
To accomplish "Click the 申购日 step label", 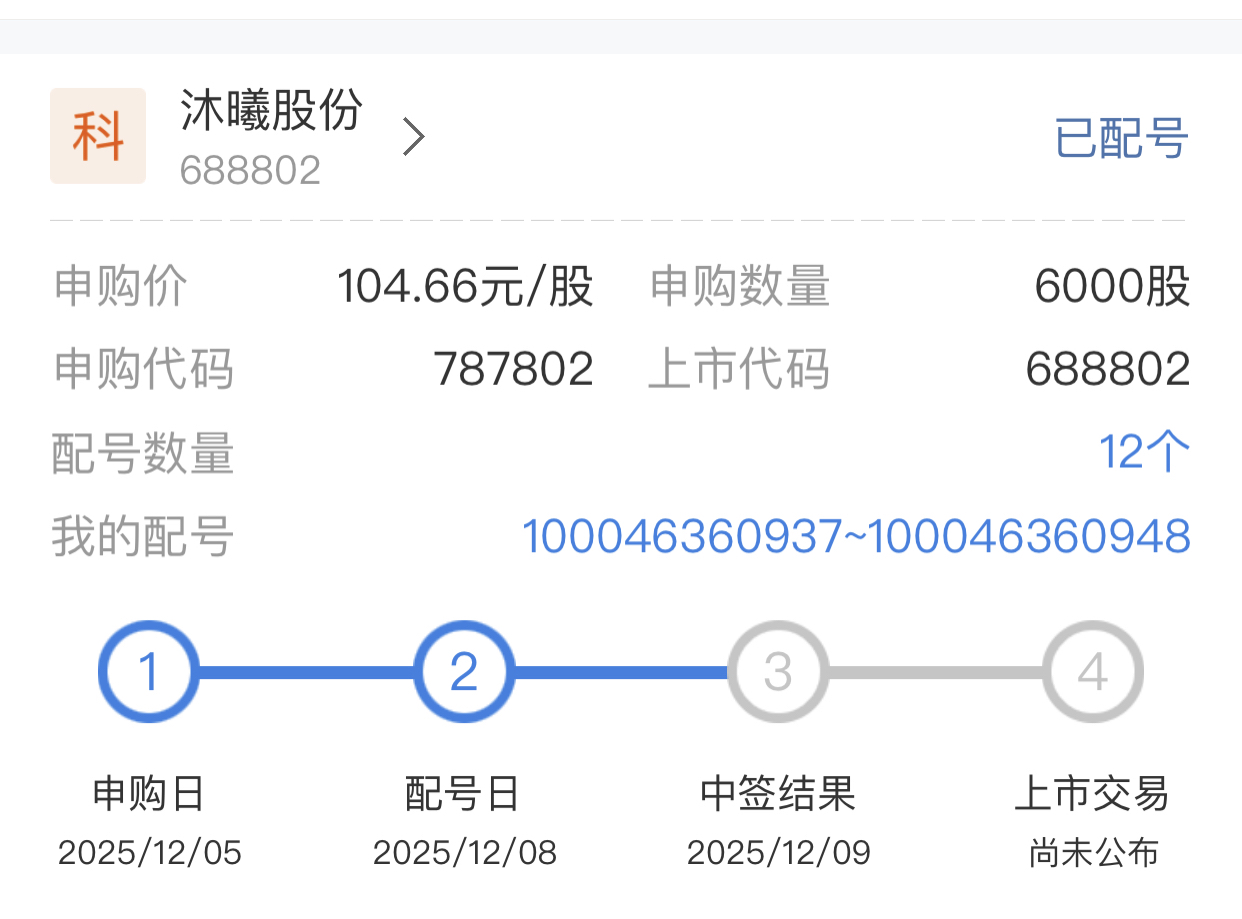I will pos(149,795).
